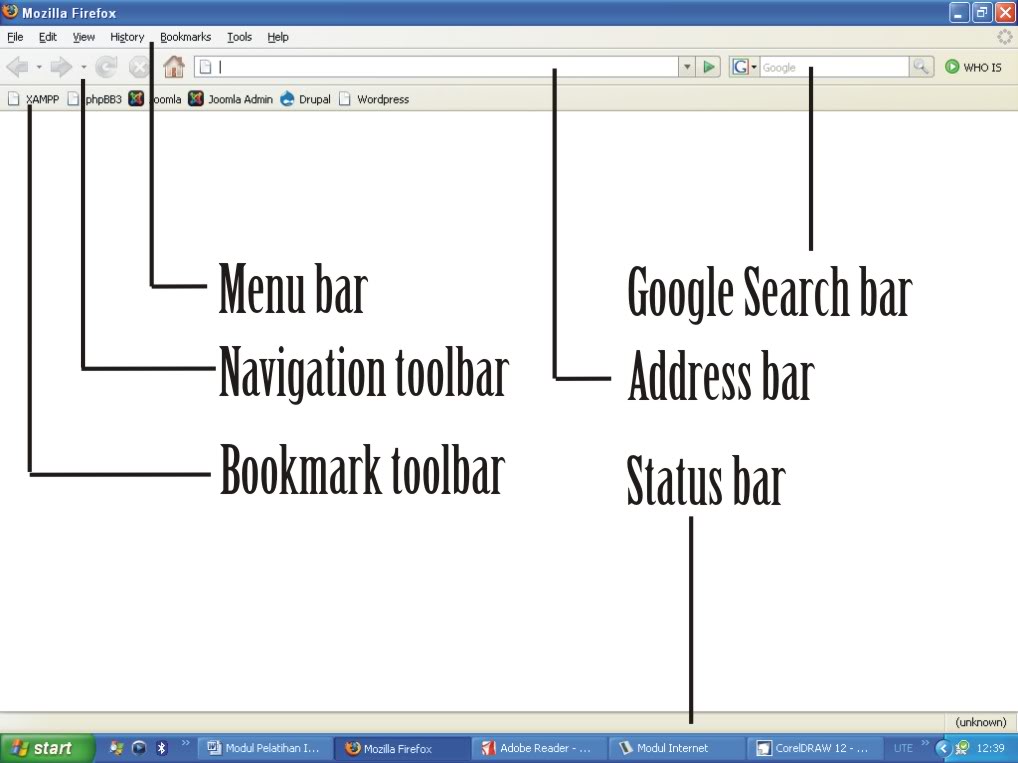This screenshot has width=1018, height=763.
Task: Expand the Back history dropdown arrow
Action: click(x=39, y=67)
